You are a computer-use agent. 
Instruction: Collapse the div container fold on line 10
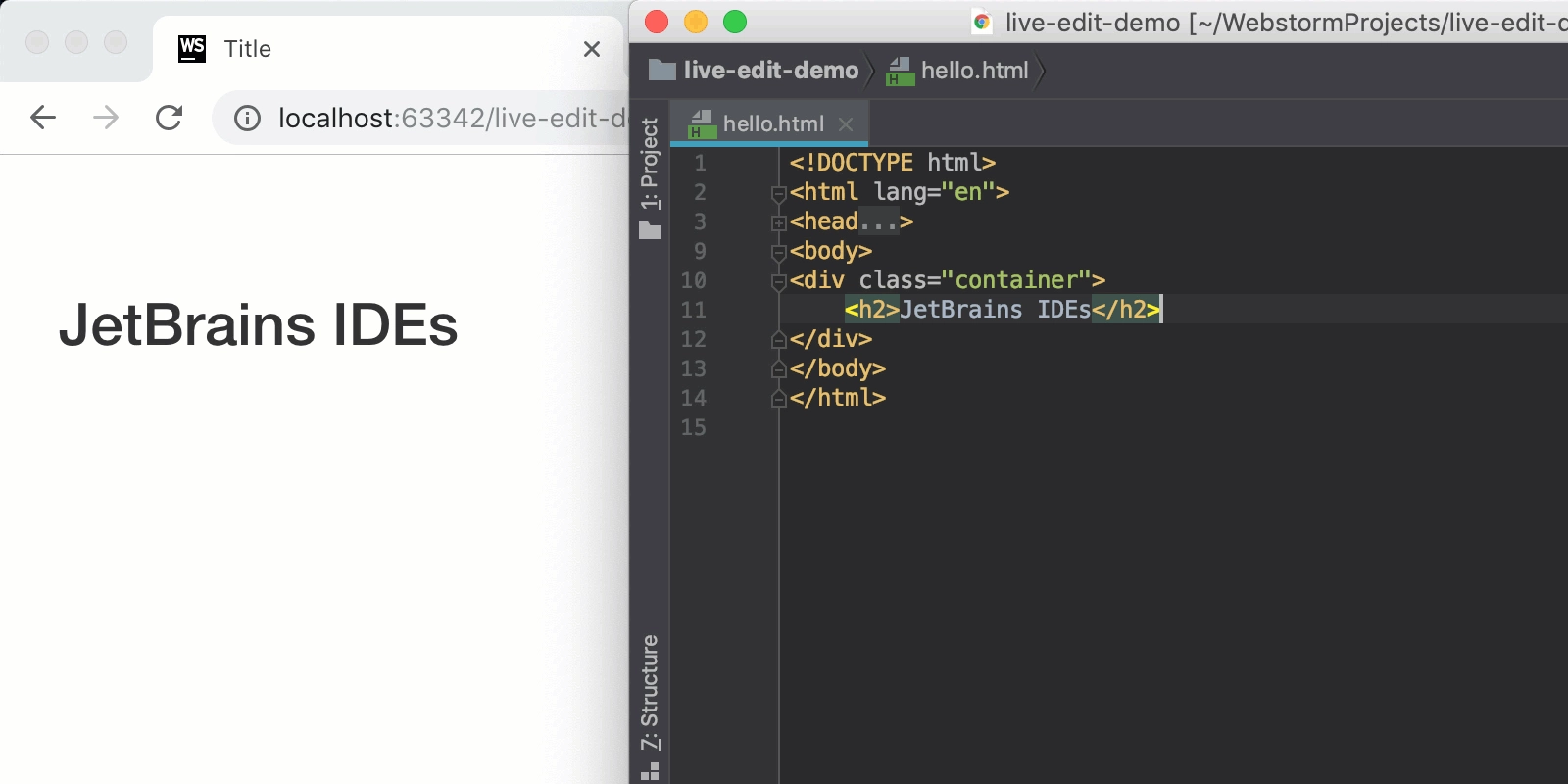(779, 282)
